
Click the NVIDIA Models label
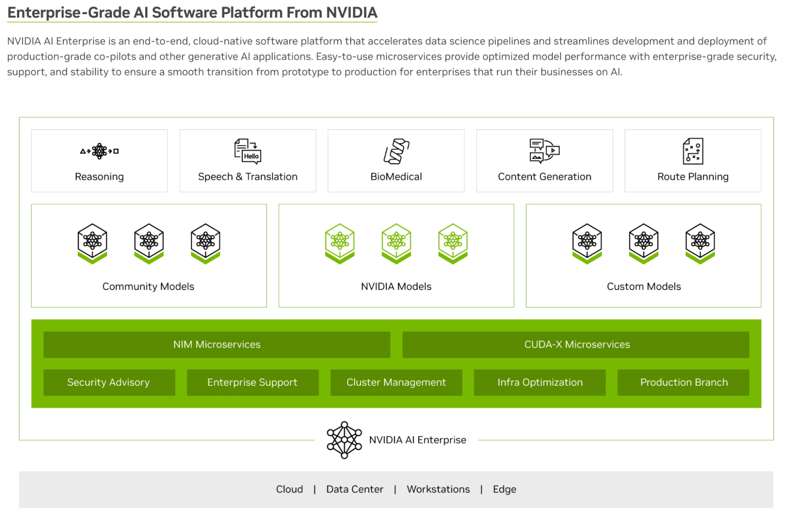(x=396, y=286)
